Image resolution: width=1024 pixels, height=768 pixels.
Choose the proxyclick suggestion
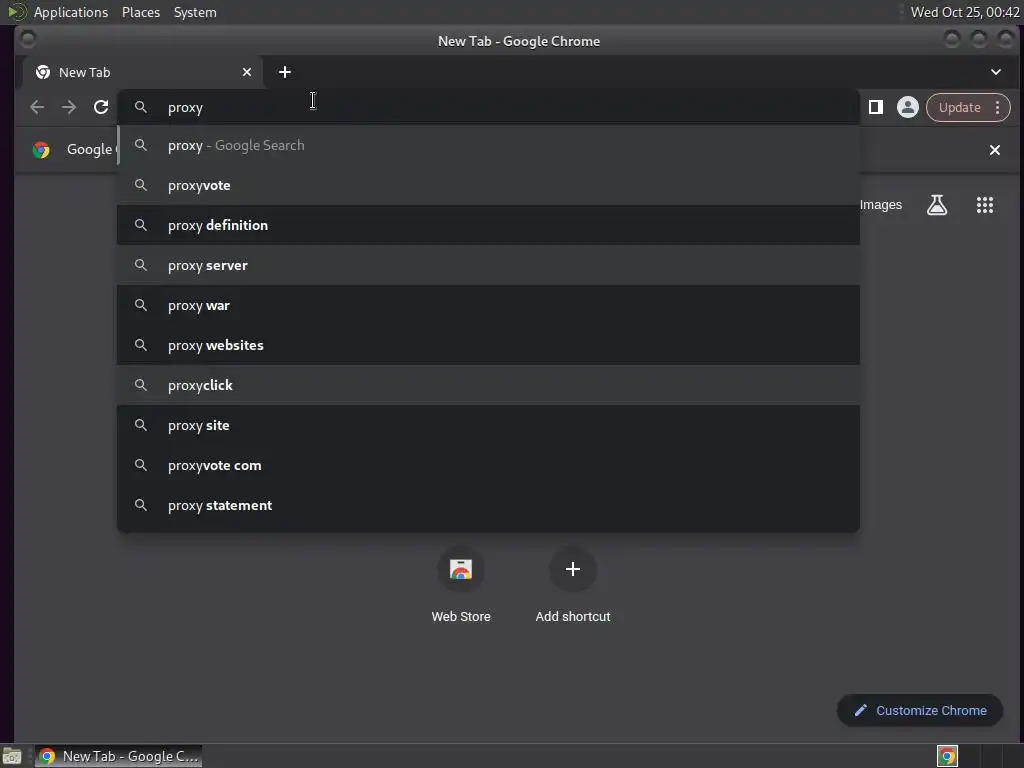pos(488,385)
